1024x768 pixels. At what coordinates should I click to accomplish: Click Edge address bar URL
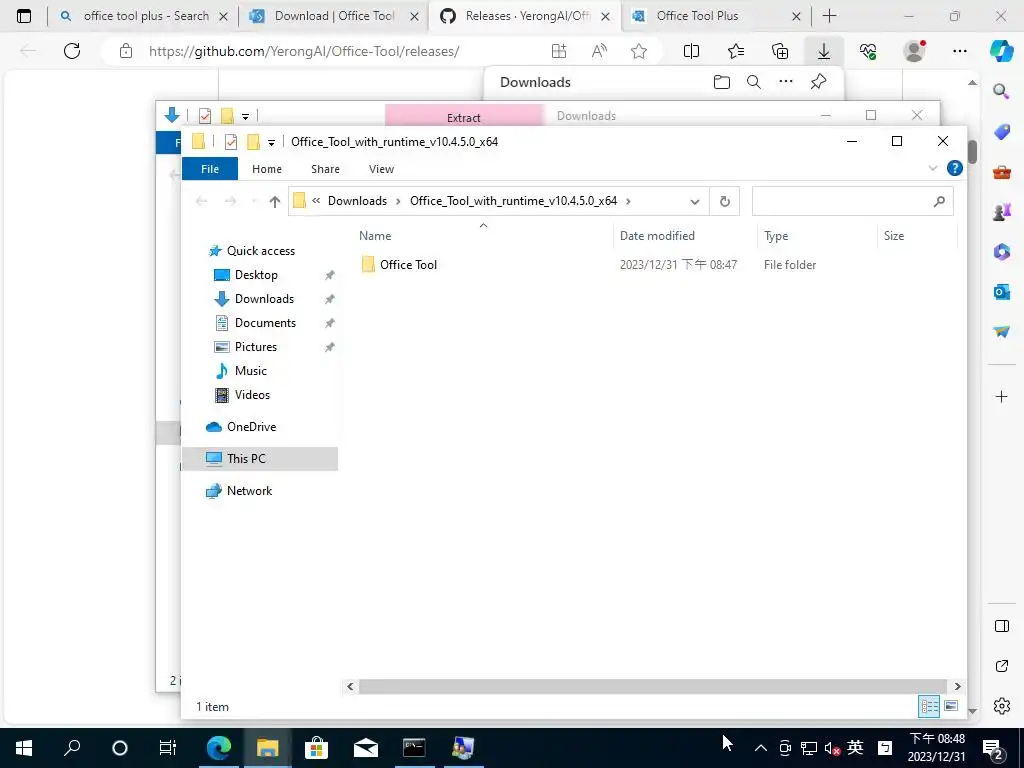tap(304, 51)
